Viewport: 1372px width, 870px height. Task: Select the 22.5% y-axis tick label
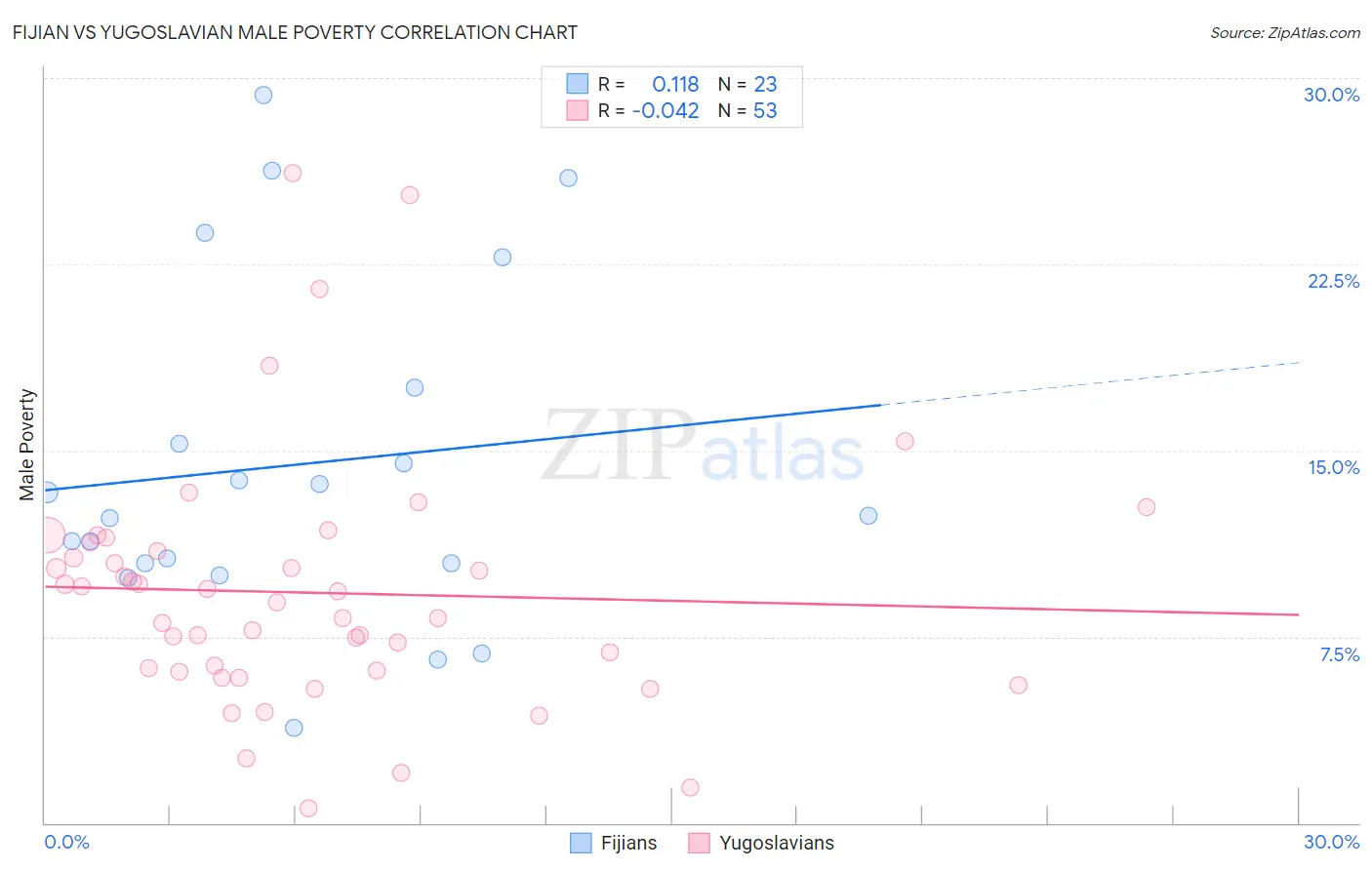(x=1333, y=281)
